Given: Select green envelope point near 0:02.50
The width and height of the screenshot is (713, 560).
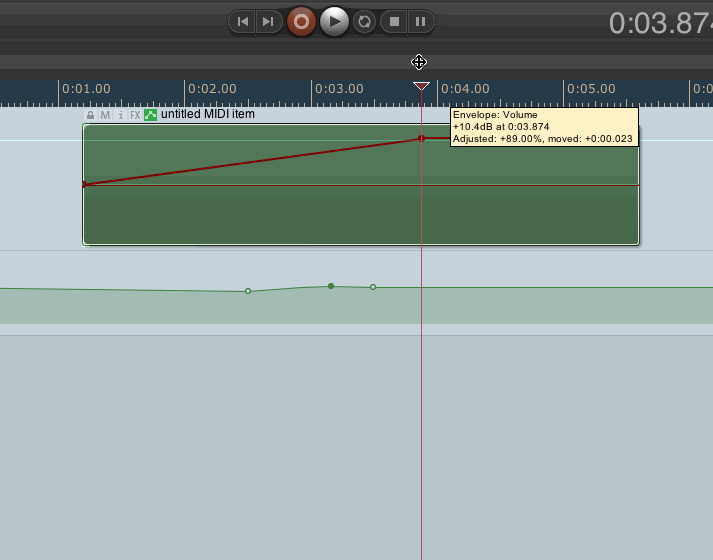Looking at the screenshot, I should (x=248, y=291).
